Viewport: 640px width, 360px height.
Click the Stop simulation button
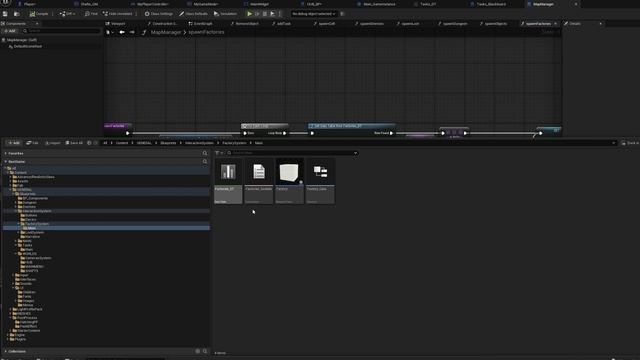[x=265, y=14]
